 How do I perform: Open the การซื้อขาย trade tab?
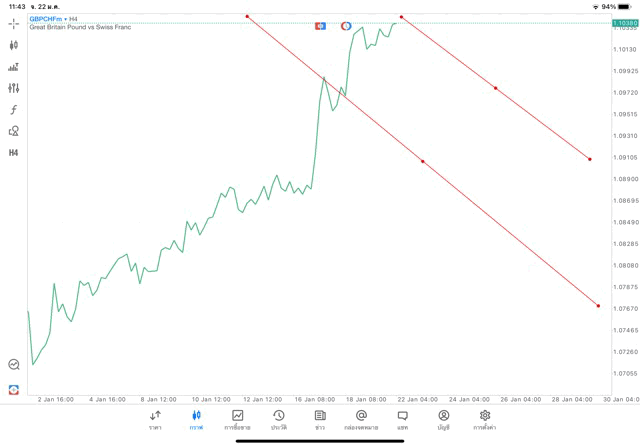(237, 420)
